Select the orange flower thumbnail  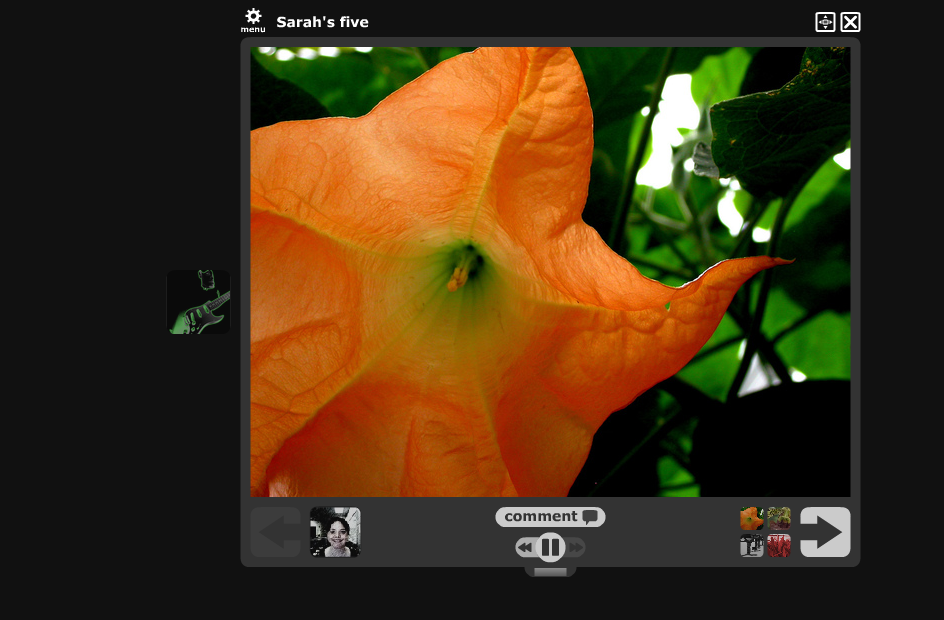tap(751, 519)
